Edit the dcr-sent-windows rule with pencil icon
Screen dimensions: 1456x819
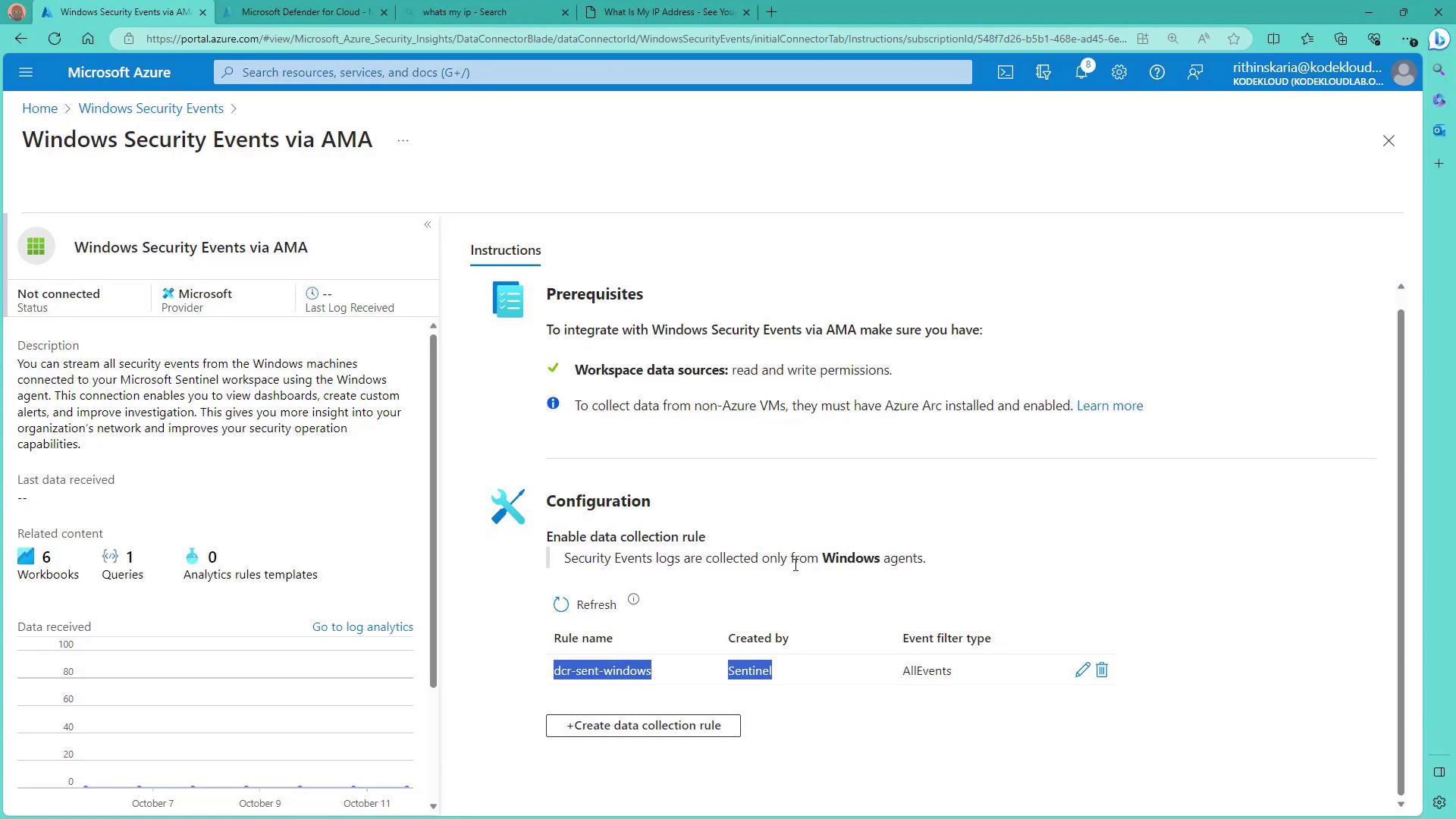pos(1082,670)
